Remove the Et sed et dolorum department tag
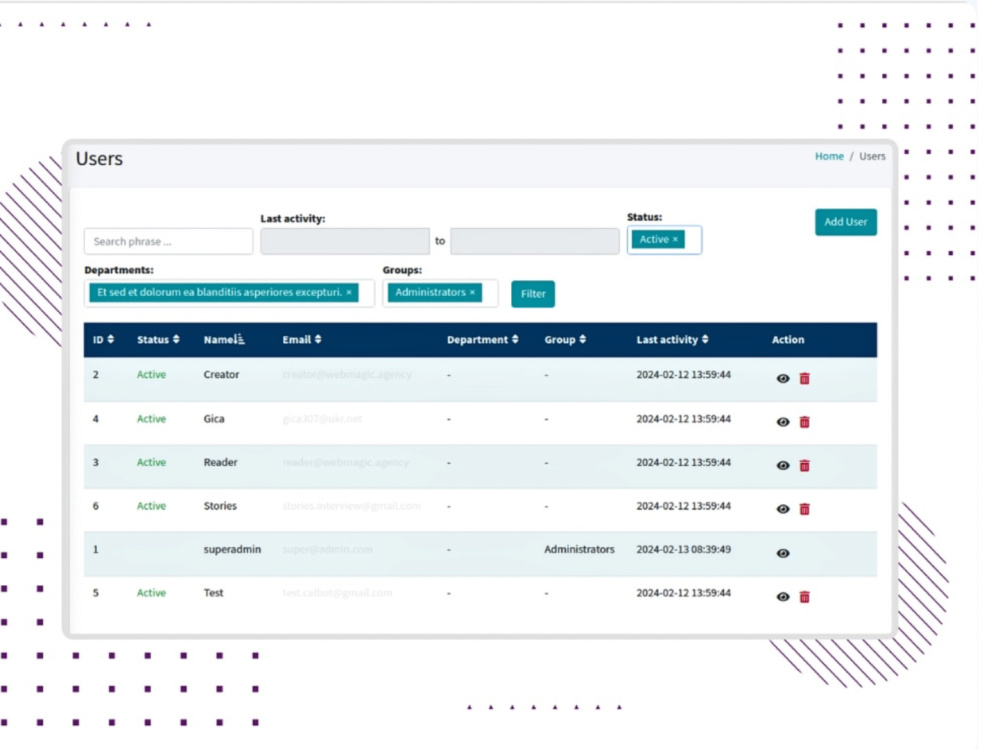The height and width of the screenshot is (750, 1000). [x=349, y=293]
